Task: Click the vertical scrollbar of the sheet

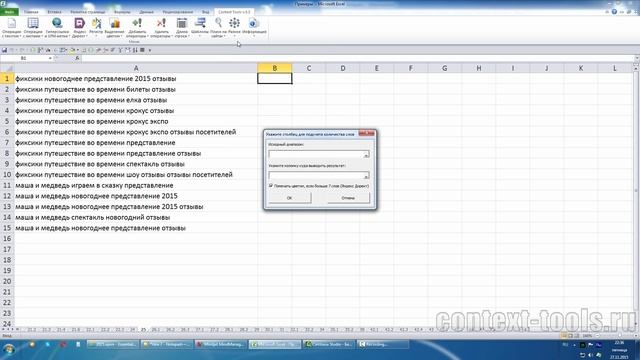Action: (x=636, y=196)
